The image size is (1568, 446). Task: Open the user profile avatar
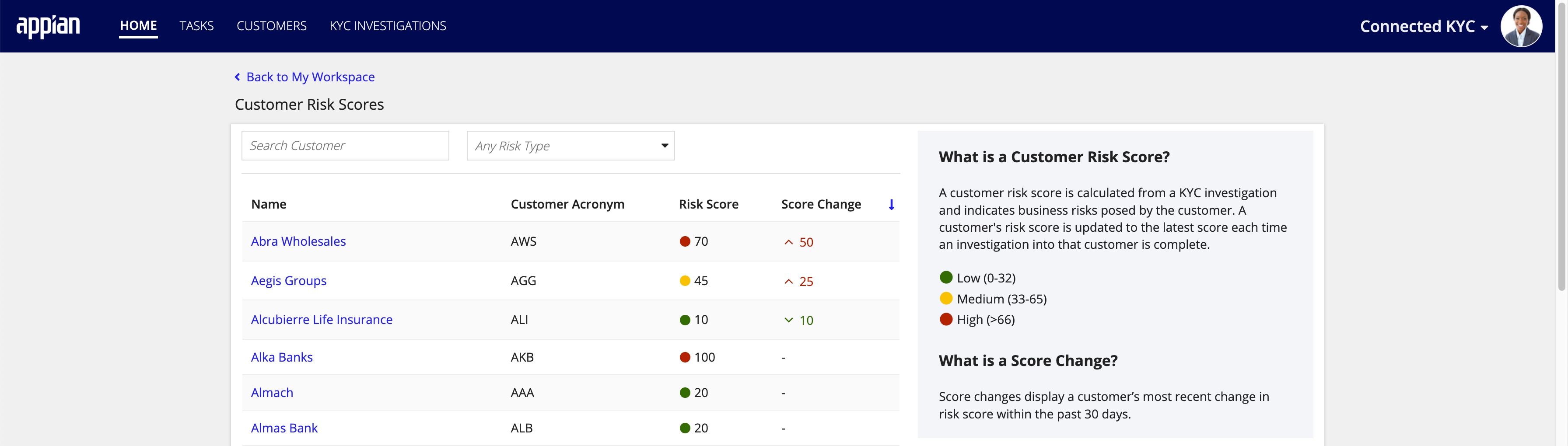(1520, 26)
